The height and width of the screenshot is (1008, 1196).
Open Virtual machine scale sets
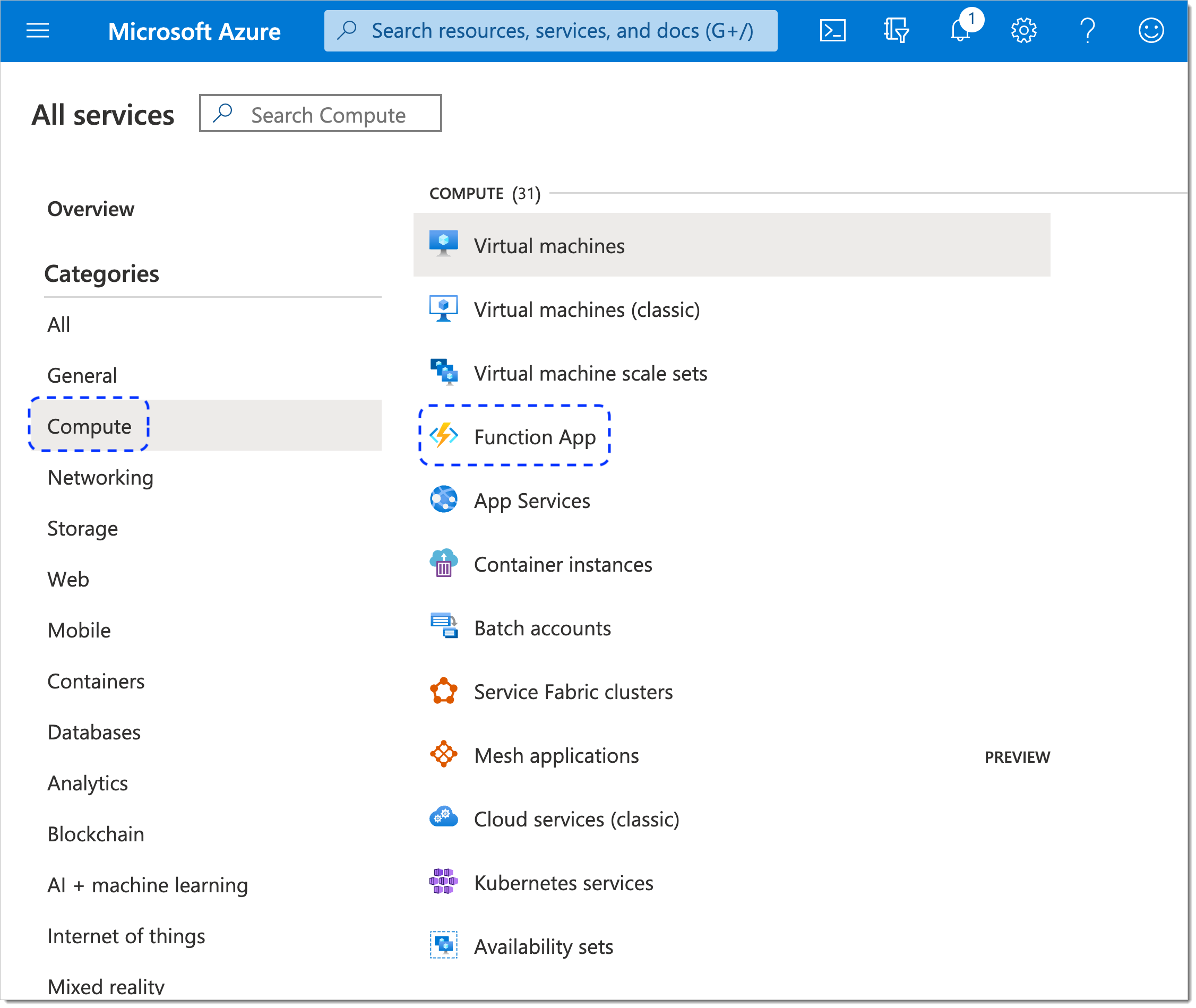(x=591, y=373)
